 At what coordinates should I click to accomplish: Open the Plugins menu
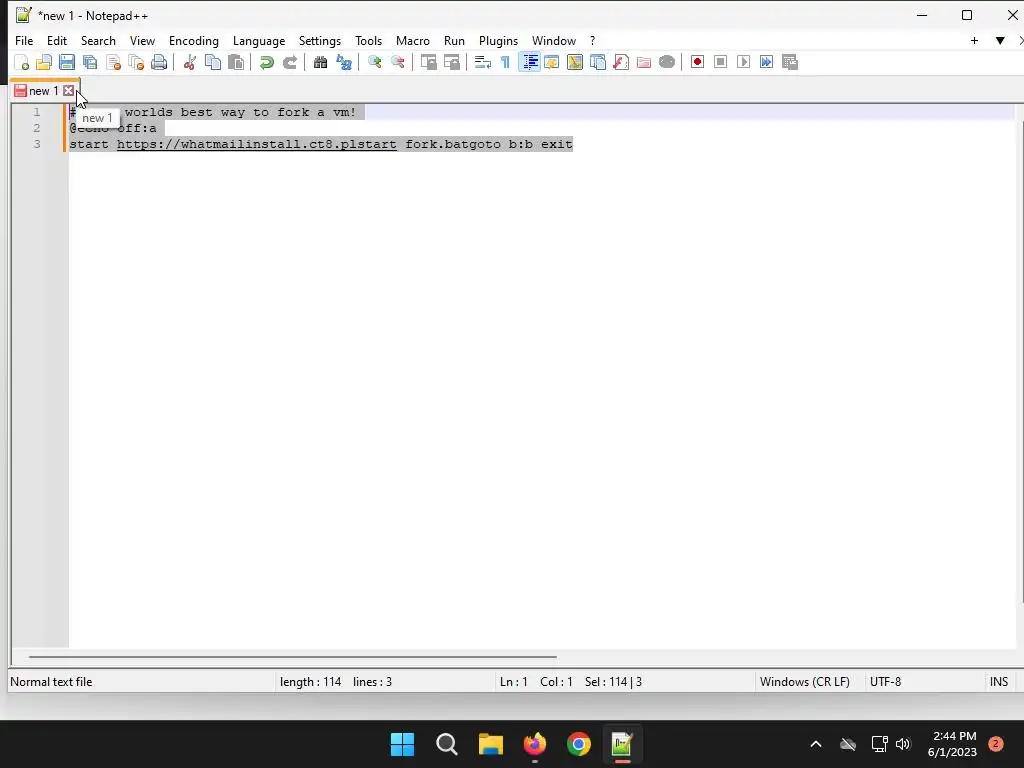[x=498, y=40]
